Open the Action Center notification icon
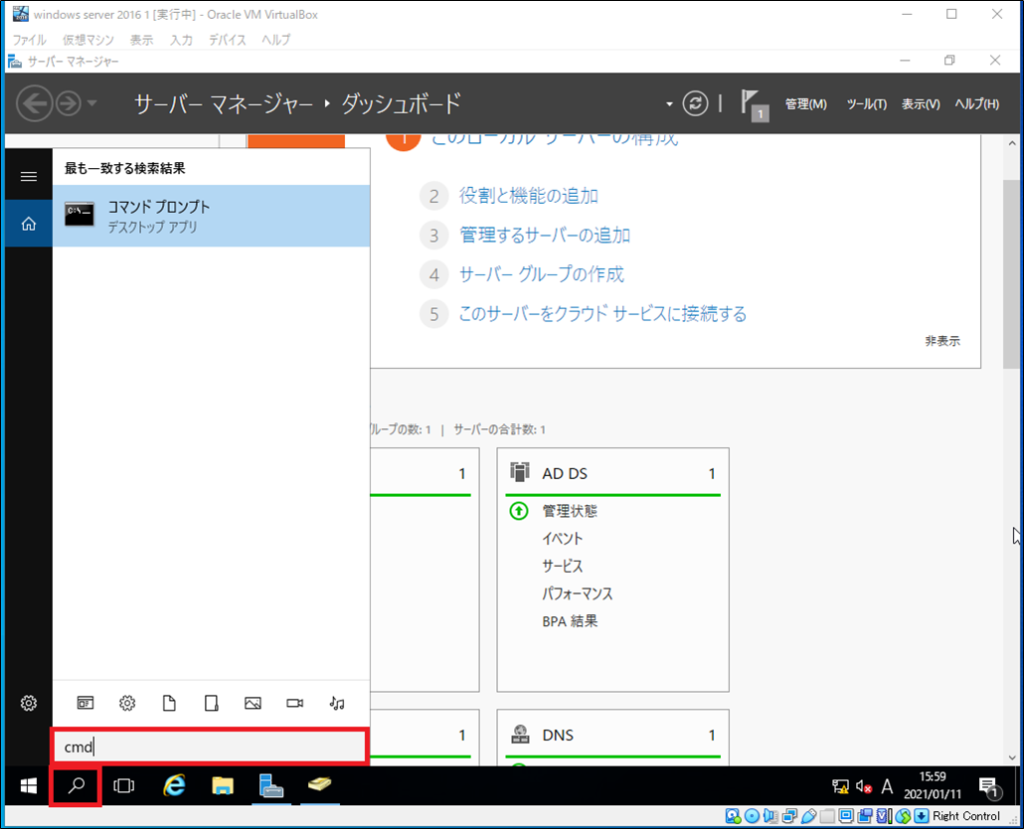The height and width of the screenshot is (829, 1024). [x=989, y=787]
